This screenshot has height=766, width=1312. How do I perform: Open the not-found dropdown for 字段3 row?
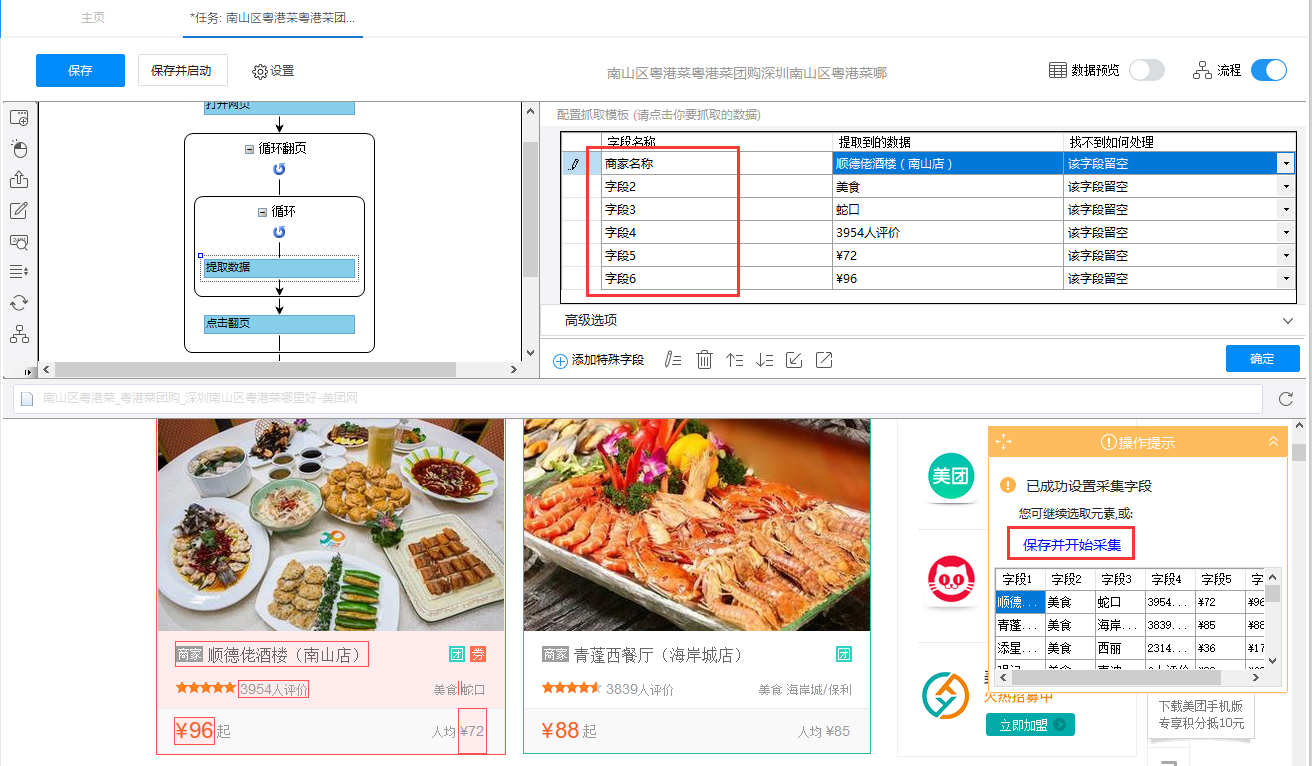[1285, 209]
